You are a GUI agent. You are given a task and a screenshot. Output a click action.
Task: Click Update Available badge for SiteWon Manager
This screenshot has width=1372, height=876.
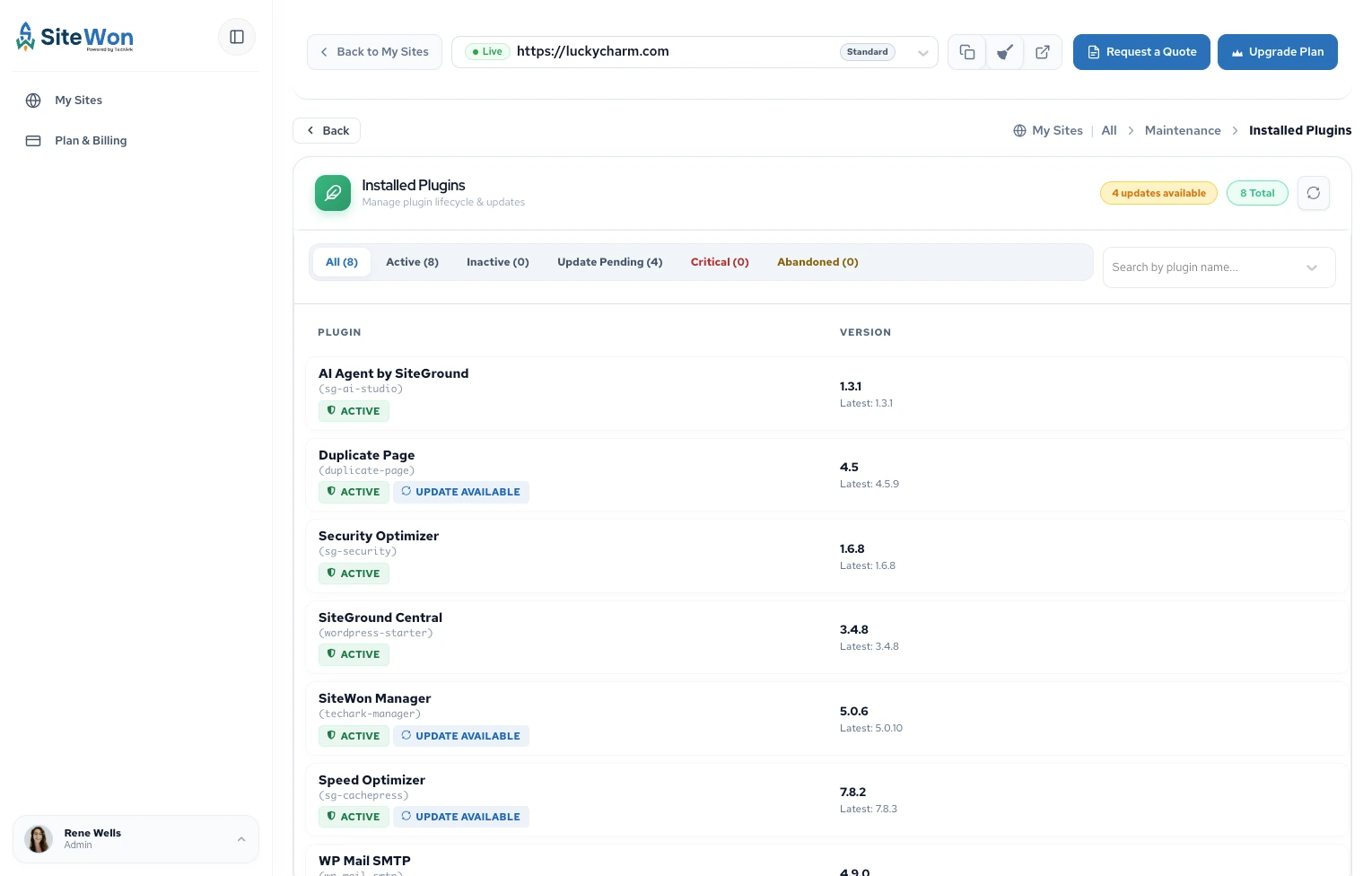coord(461,736)
